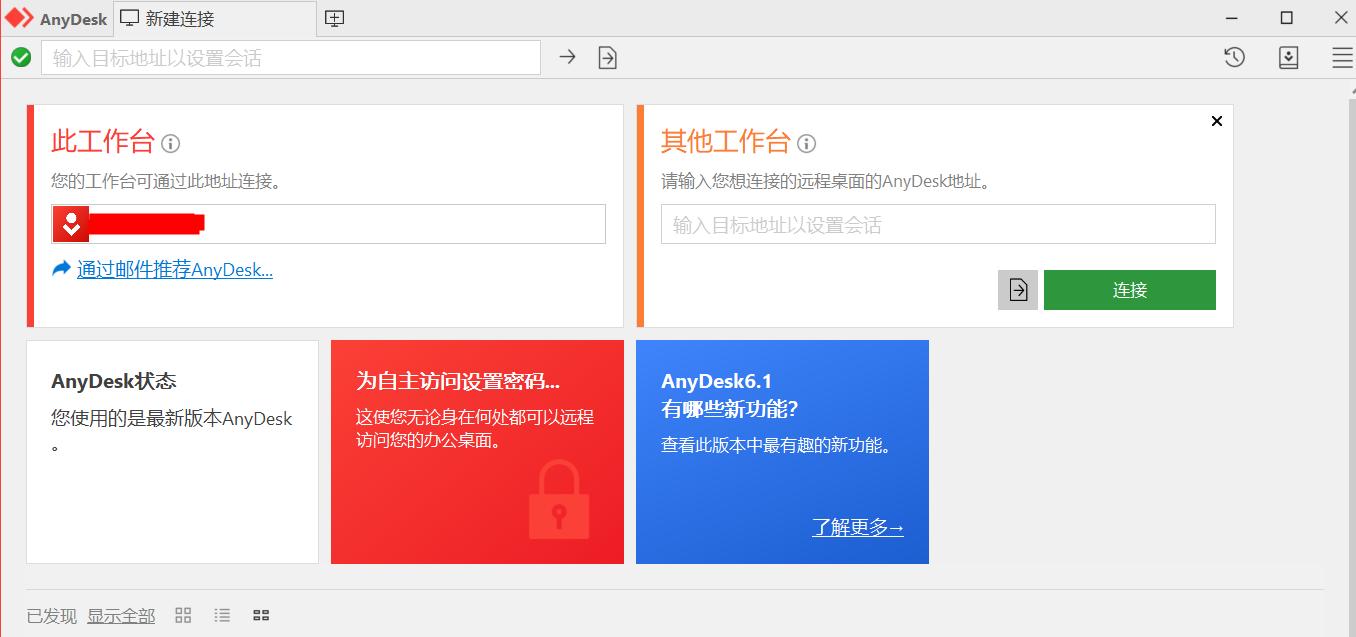The image size is (1356, 637).
Task: Click 您使用的是最新版本AnyDesk text
Action: [172, 430]
